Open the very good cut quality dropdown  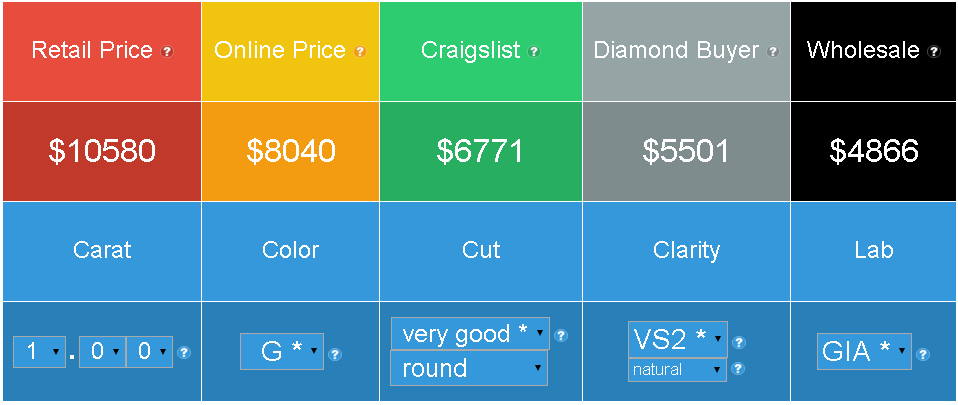click(469, 334)
